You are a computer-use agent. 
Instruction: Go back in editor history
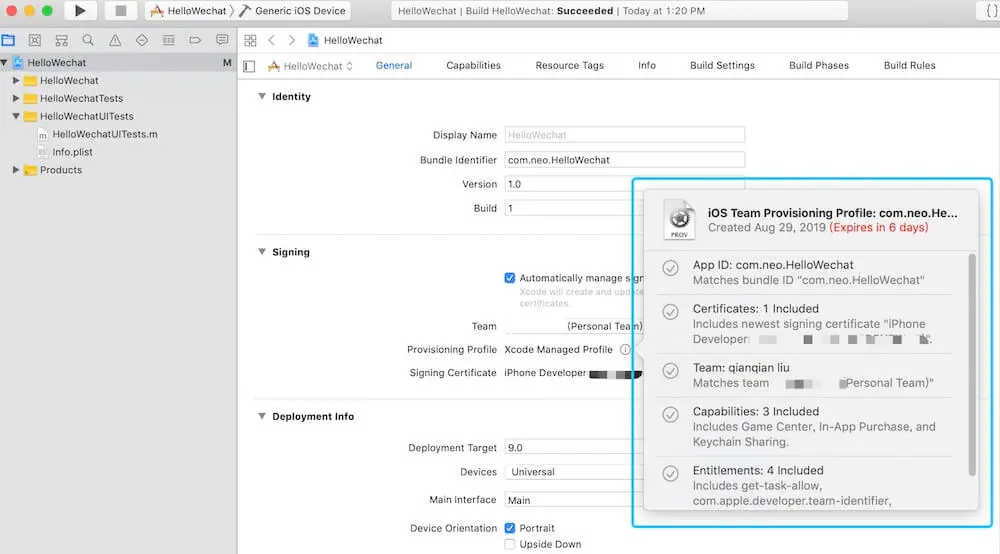pyautogui.click(x=272, y=40)
